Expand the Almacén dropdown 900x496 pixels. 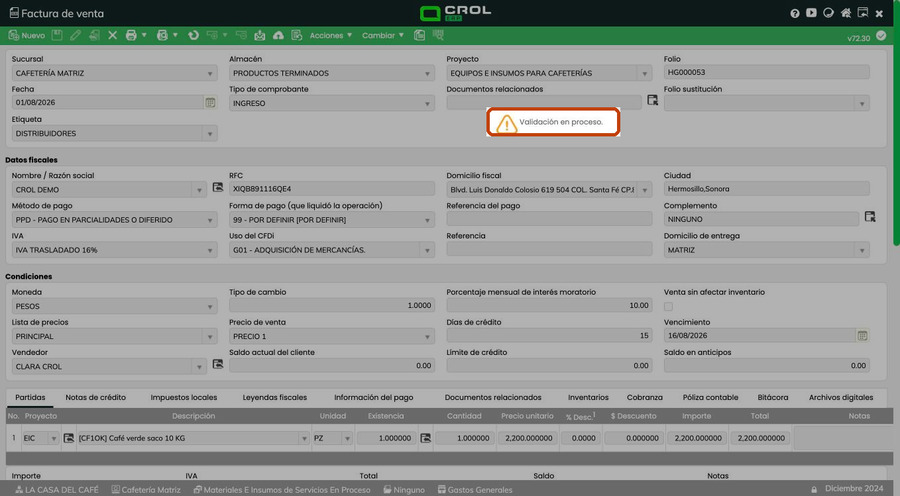(x=427, y=73)
